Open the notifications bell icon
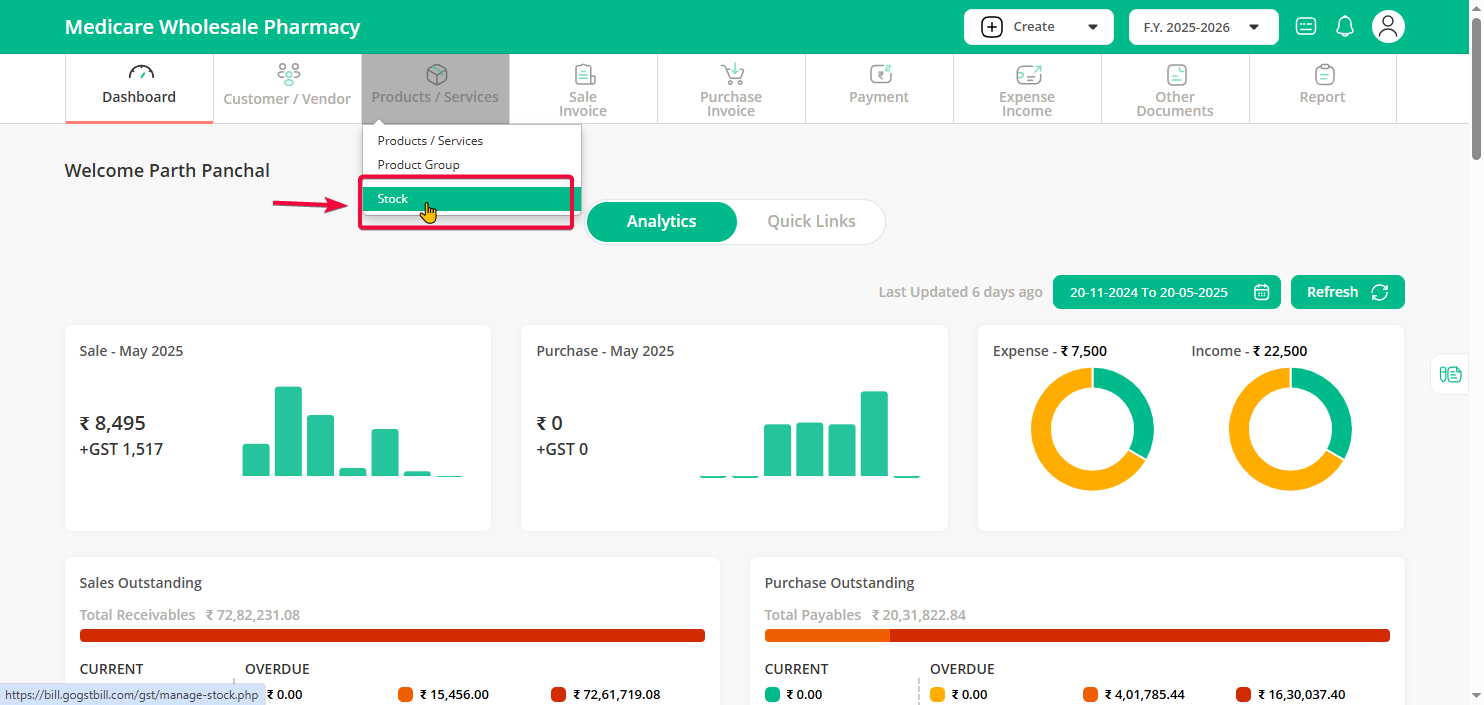Viewport: 1484px width, 705px height. (x=1345, y=27)
